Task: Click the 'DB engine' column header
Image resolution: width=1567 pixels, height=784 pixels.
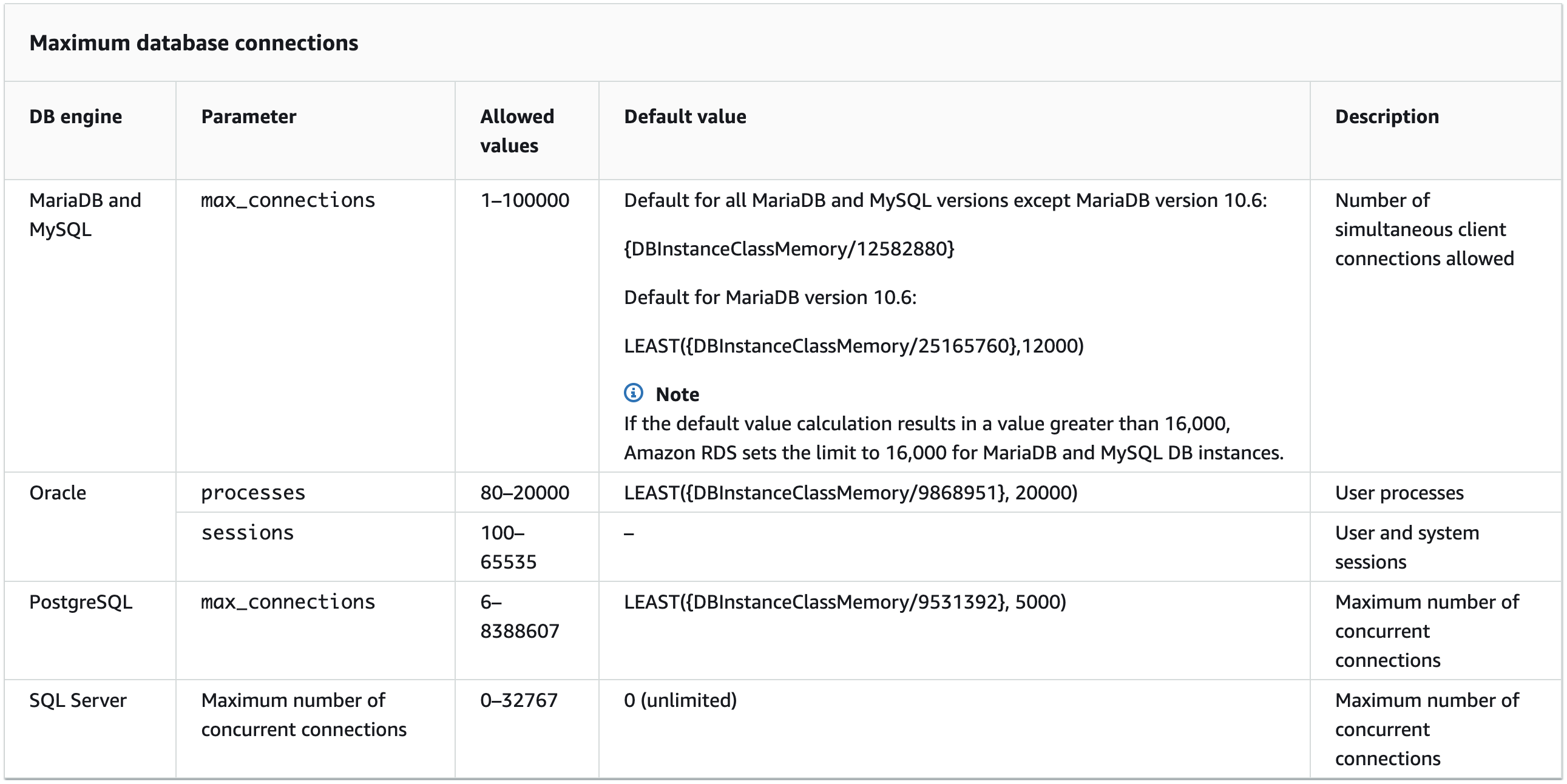Action: click(x=75, y=116)
